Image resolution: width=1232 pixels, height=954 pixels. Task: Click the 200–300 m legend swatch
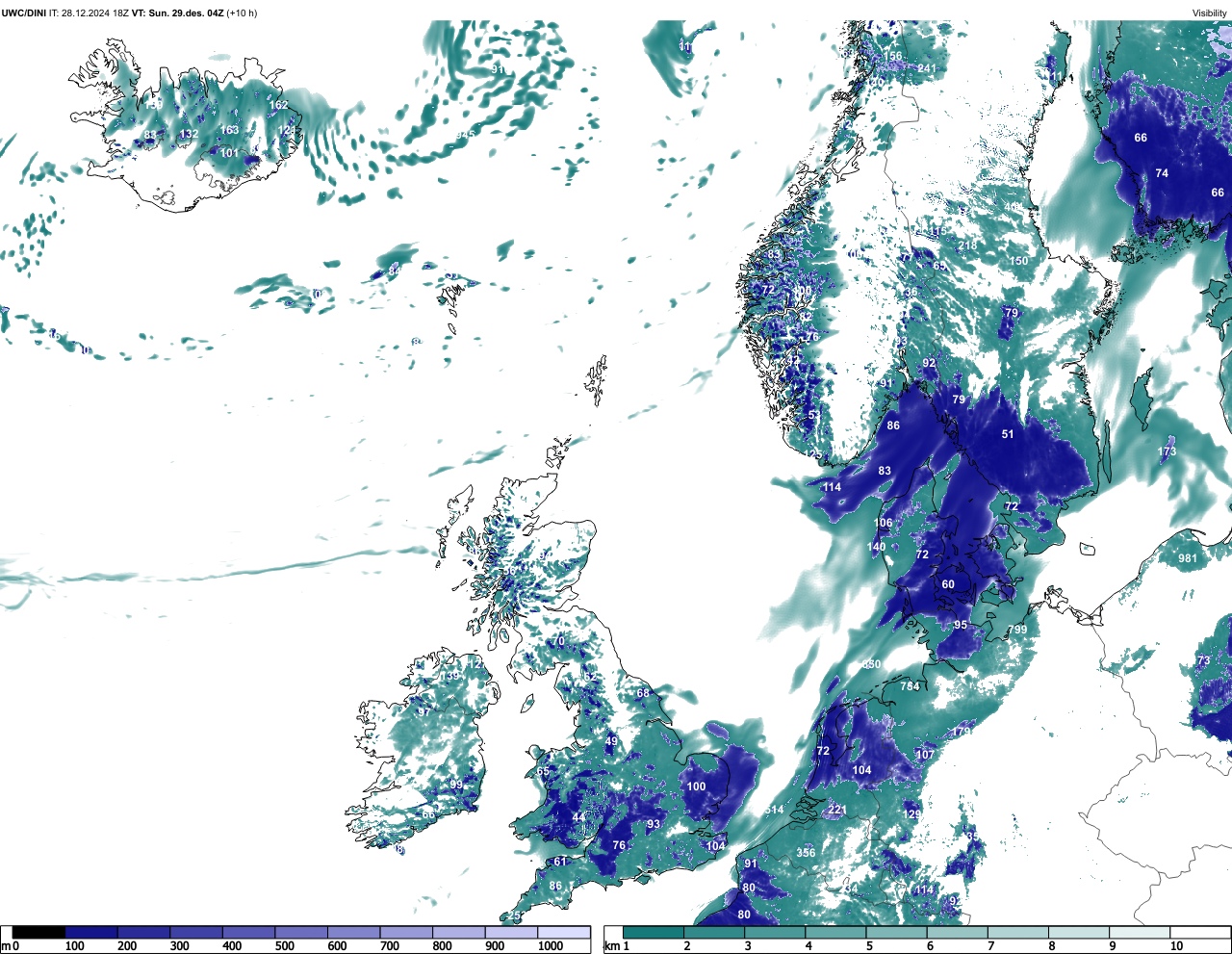143,932
